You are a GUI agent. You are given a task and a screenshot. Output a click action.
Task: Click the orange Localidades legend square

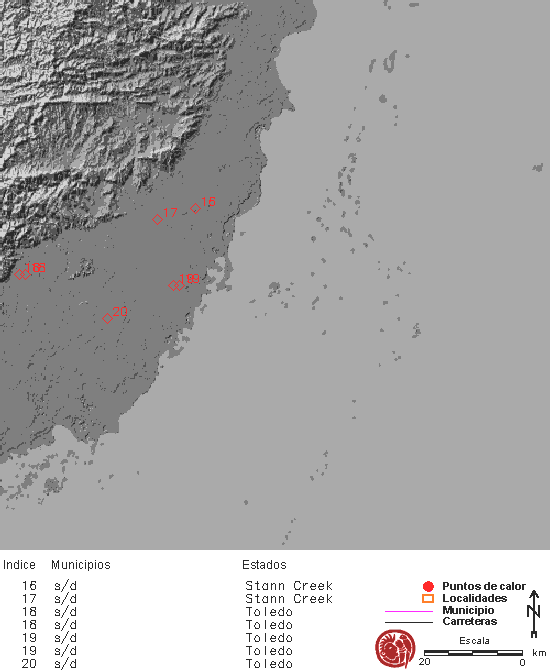point(428,598)
